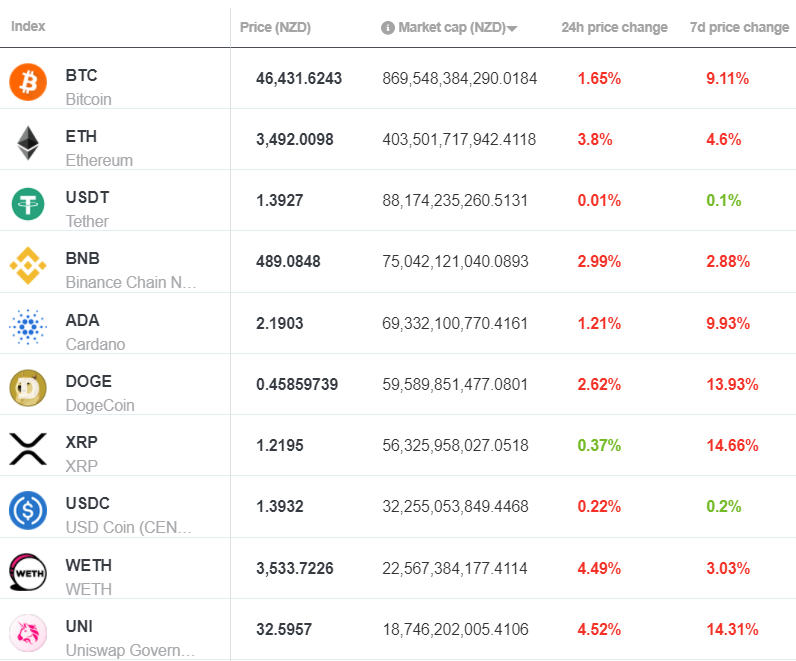
Task: Sort by Price (NZD) column header
Action: pyautogui.click(x=275, y=27)
